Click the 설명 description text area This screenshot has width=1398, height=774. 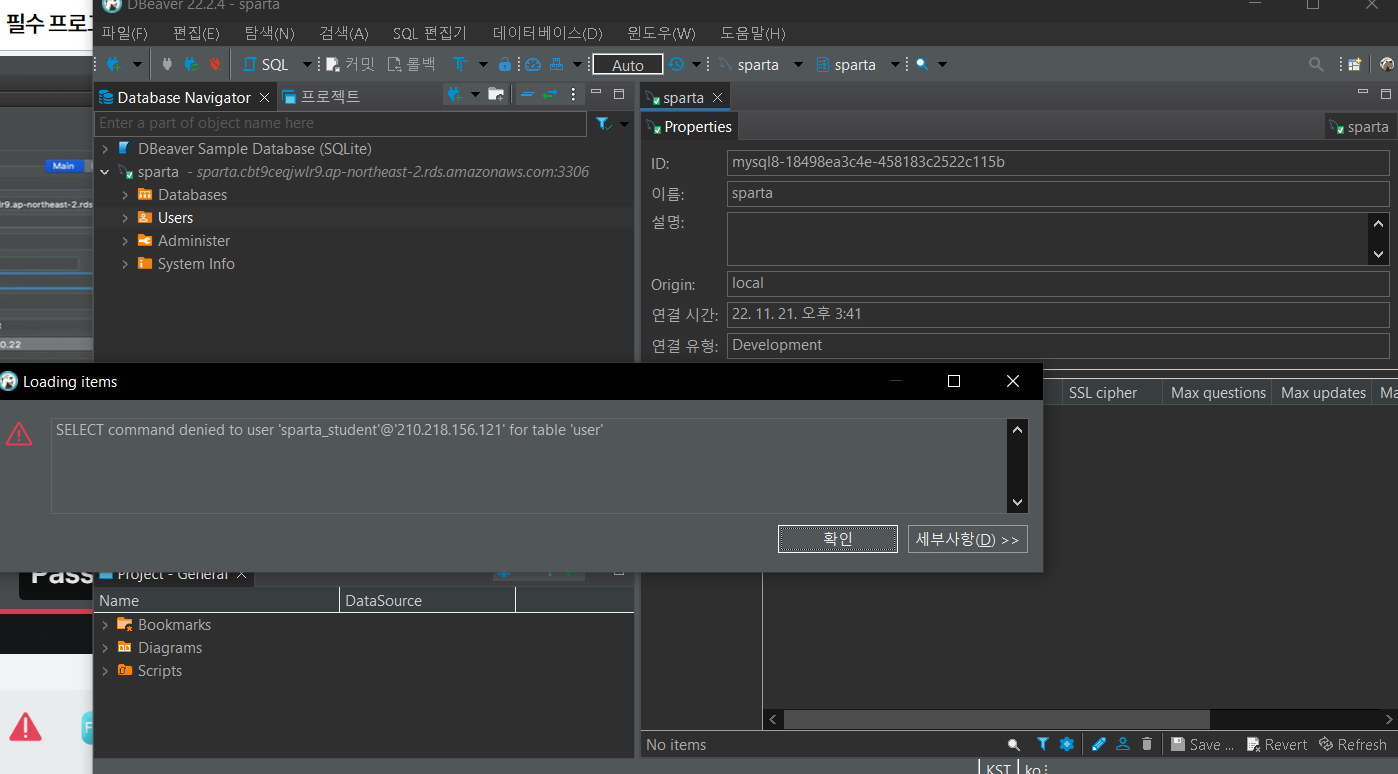coord(1047,238)
